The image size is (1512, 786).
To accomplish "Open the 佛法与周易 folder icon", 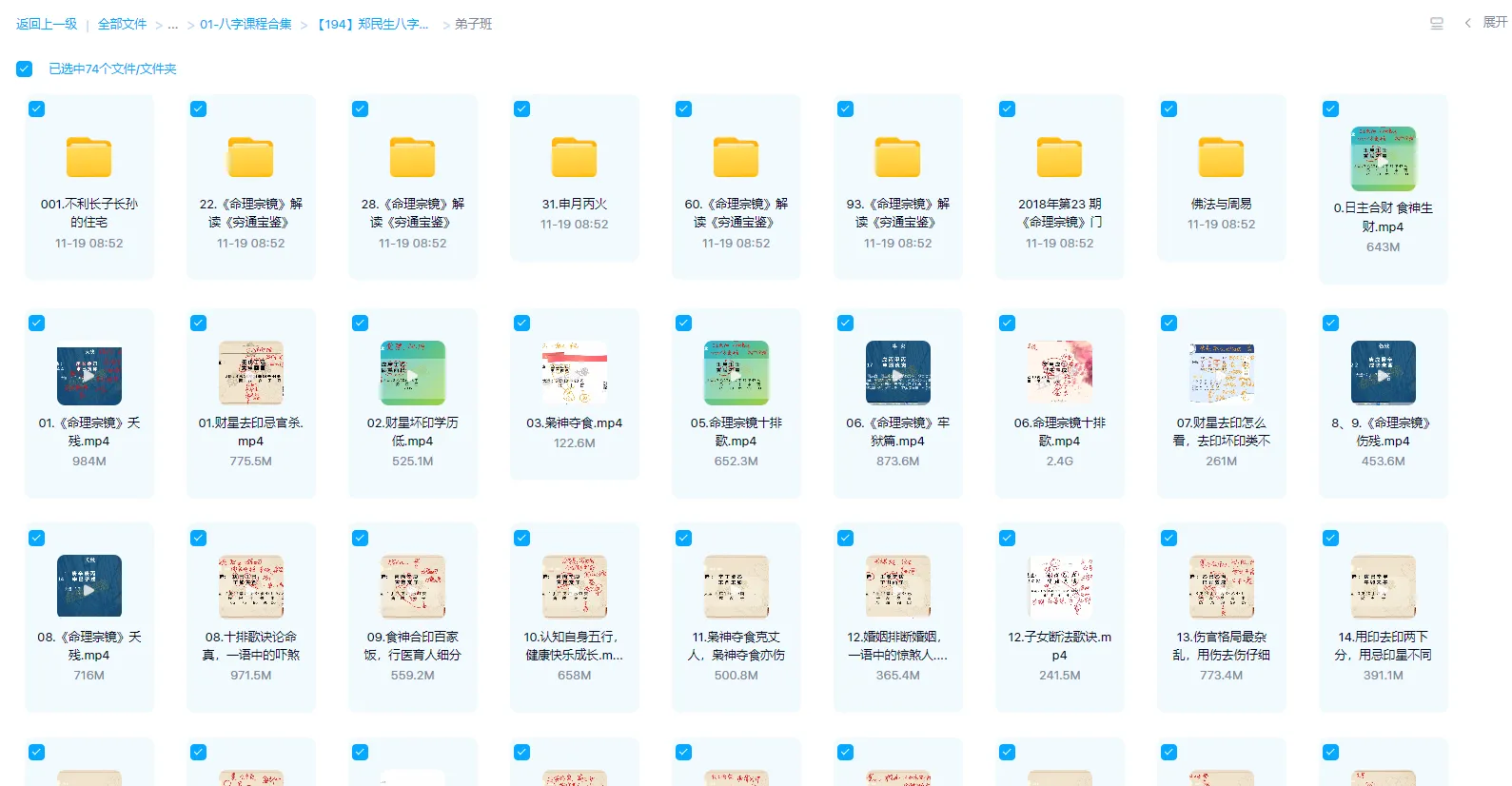I will coord(1222,157).
